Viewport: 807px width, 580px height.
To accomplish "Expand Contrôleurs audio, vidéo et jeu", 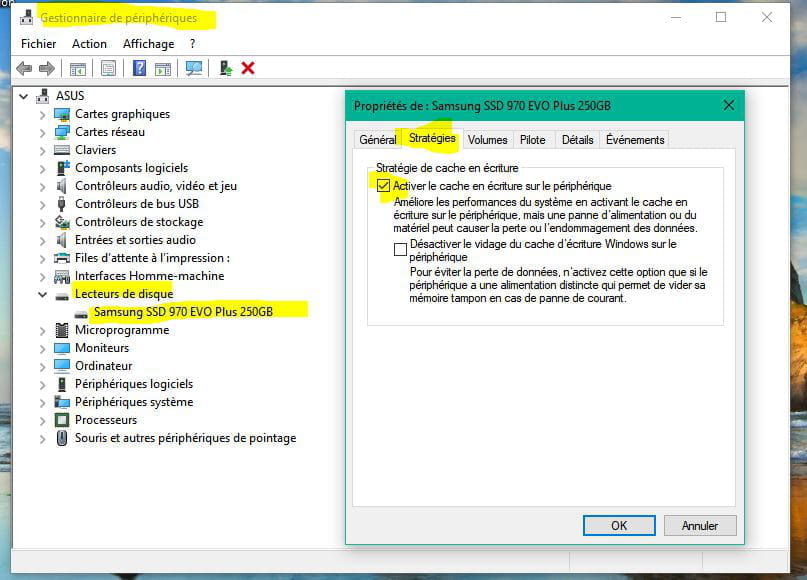I will 42,187.
